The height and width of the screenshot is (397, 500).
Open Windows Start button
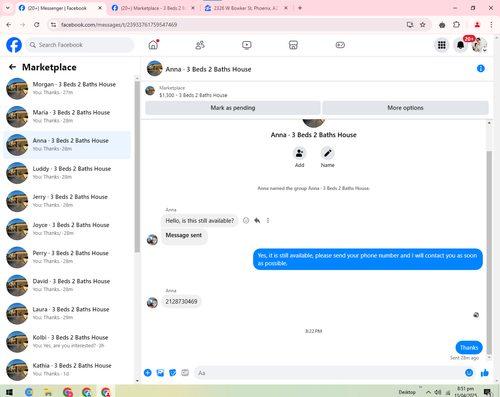pyautogui.click(x=9, y=392)
